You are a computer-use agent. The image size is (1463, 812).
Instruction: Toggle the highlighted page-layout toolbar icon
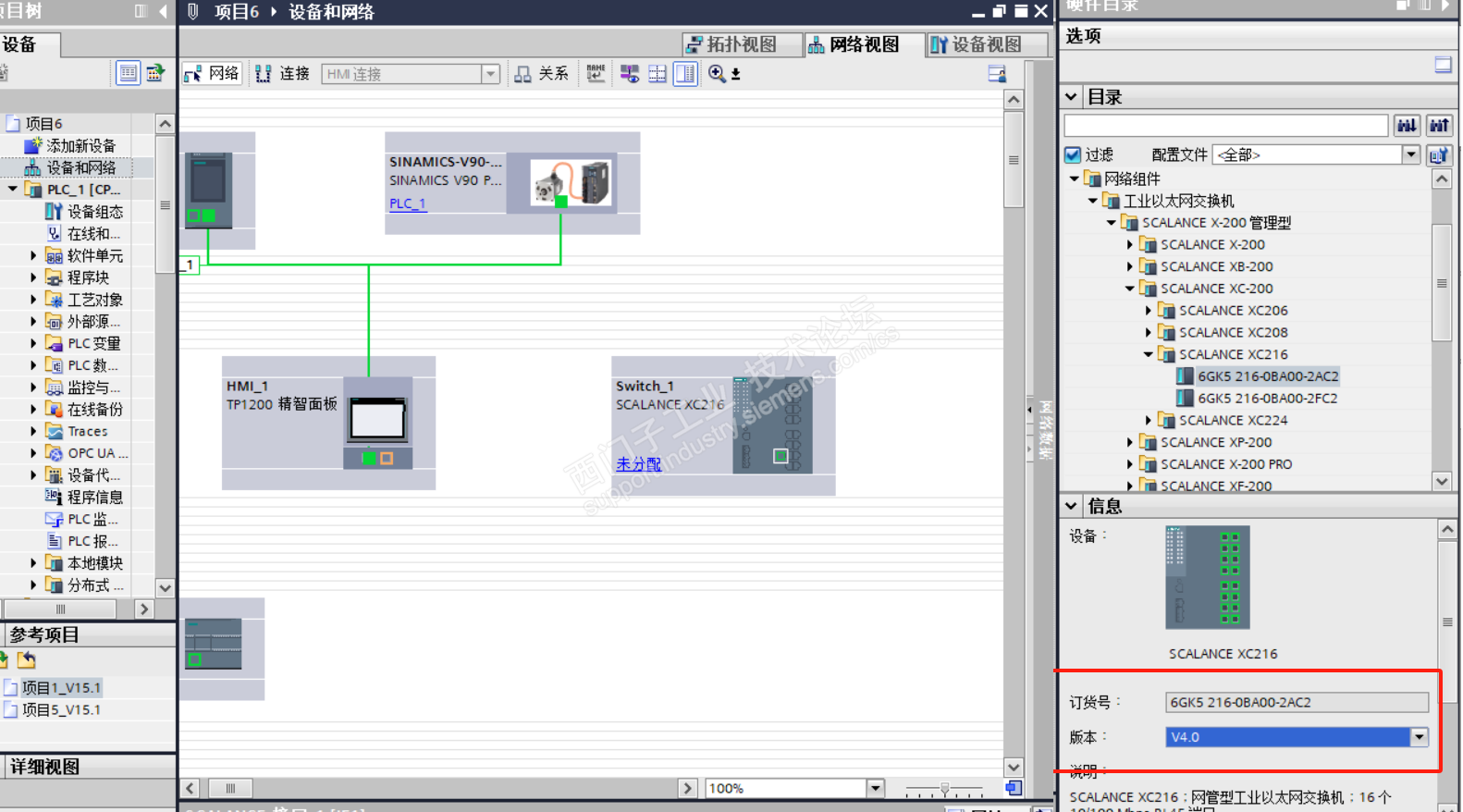pyautogui.click(x=685, y=74)
